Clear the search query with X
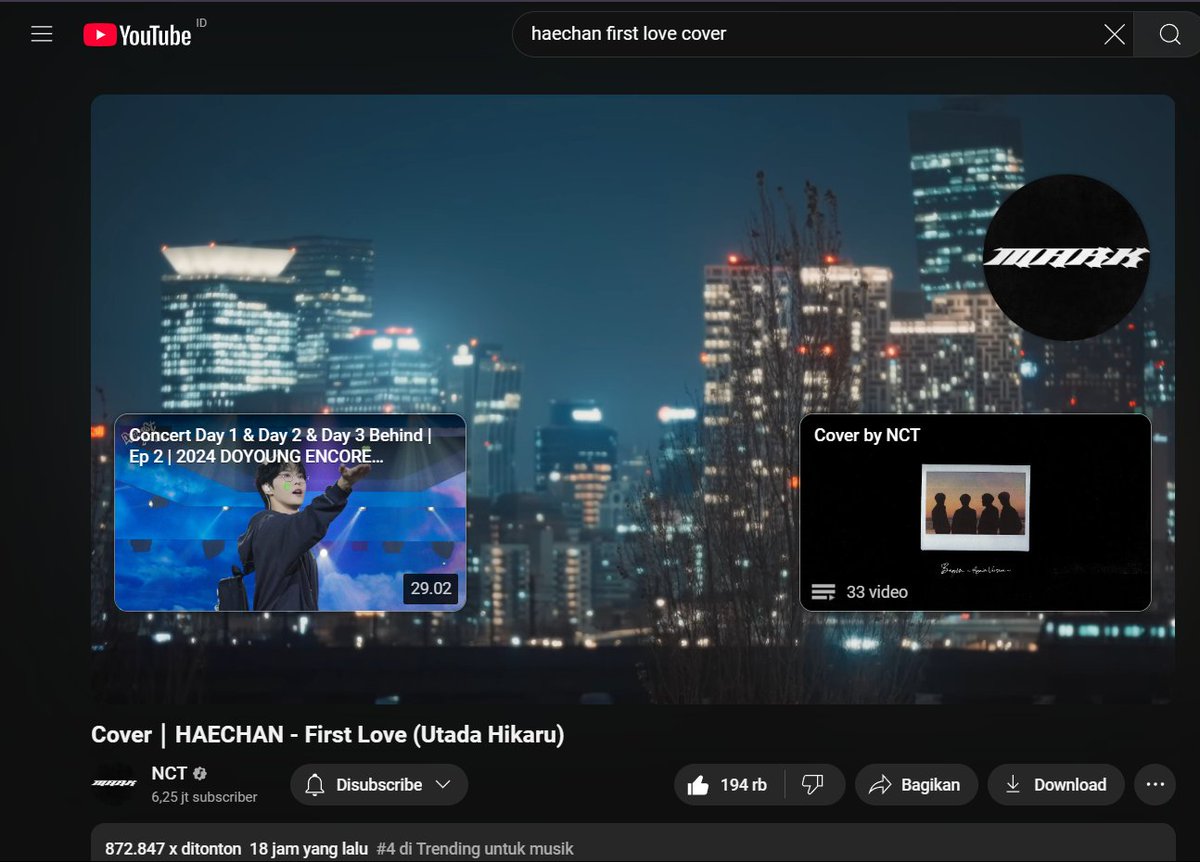The image size is (1200, 862). click(1114, 35)
